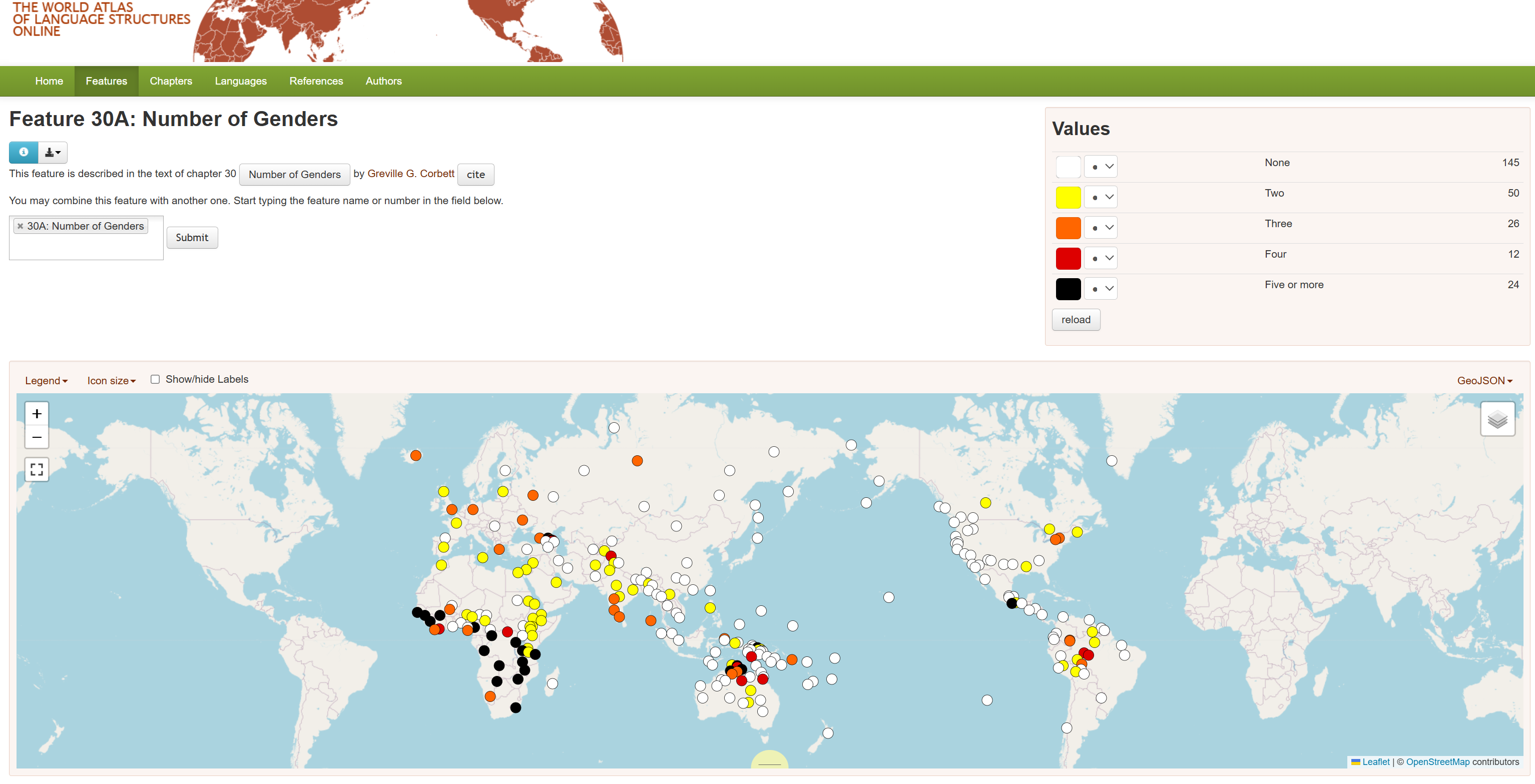Click the Leaflet flag attribution link
The height and width of the screenshot is (784, 1535).
[x=1370, y=762]
